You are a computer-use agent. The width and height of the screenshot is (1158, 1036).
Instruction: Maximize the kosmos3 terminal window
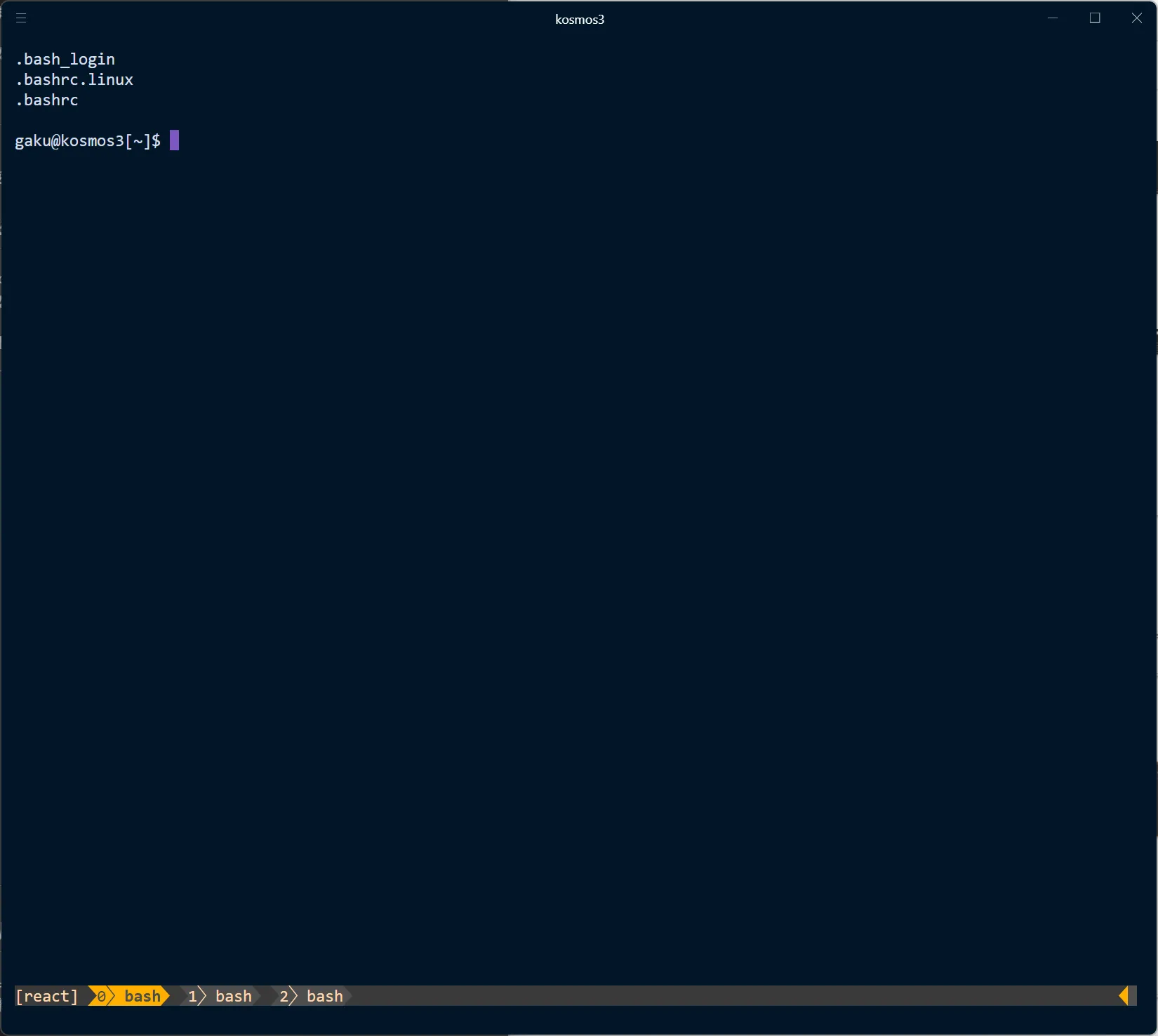pos(1094,18)
